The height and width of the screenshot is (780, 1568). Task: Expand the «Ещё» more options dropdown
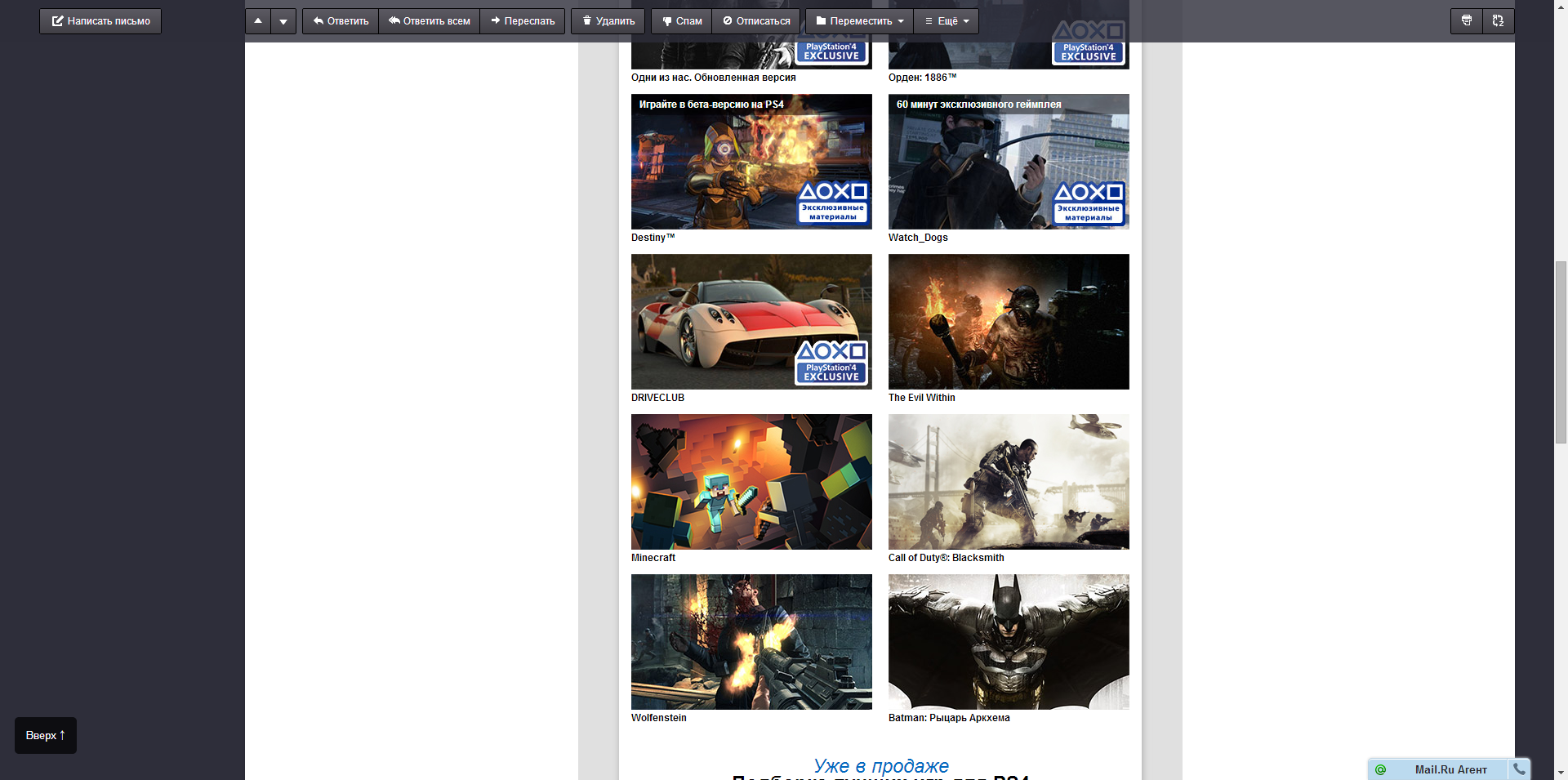947,21
